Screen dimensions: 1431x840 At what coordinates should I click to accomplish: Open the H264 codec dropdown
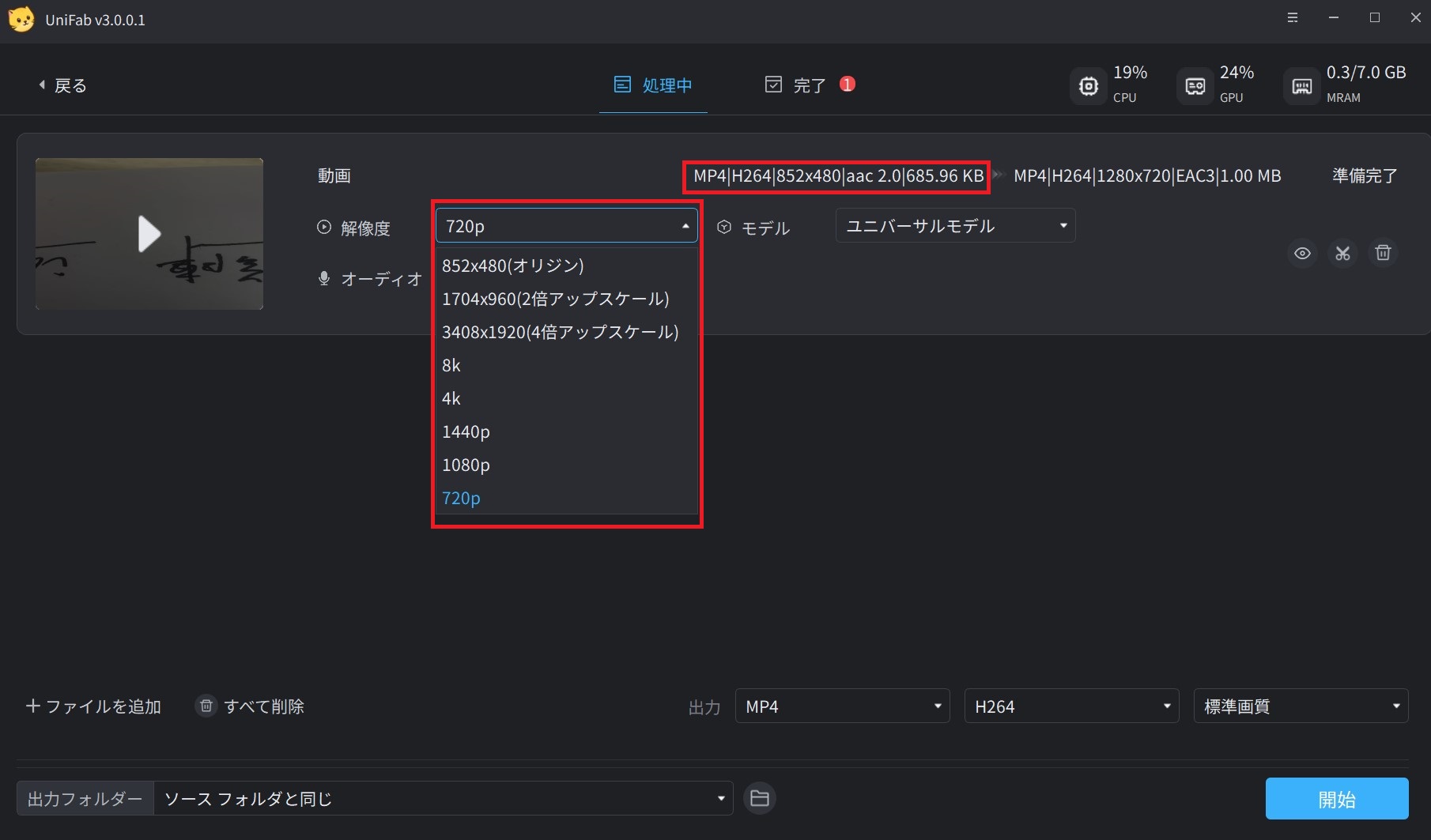click(1072, 706)
